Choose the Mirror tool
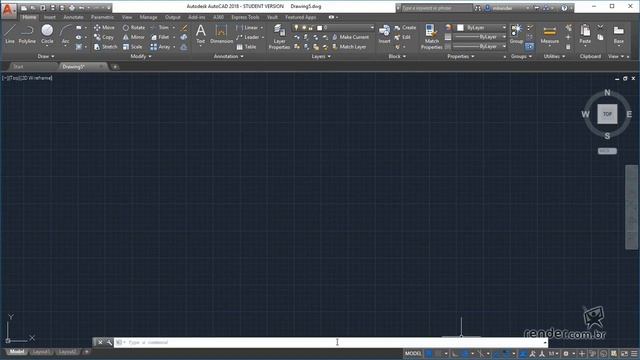The width and height of the screenshot is (640, 360). [133, 37]
